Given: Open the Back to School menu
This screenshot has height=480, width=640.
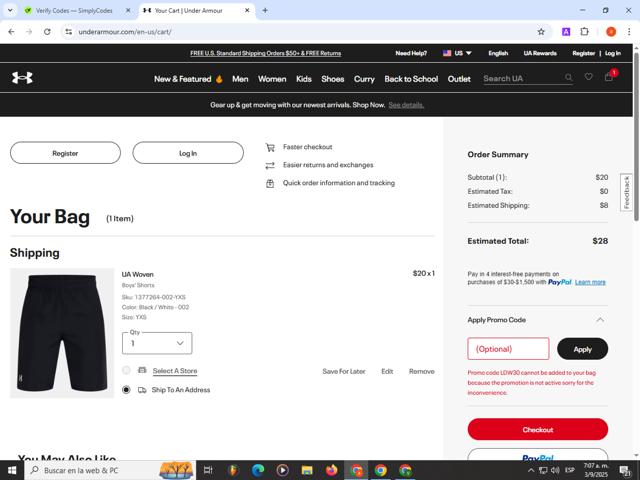Looking at the screenshot, I should click(x=411, y=79).
